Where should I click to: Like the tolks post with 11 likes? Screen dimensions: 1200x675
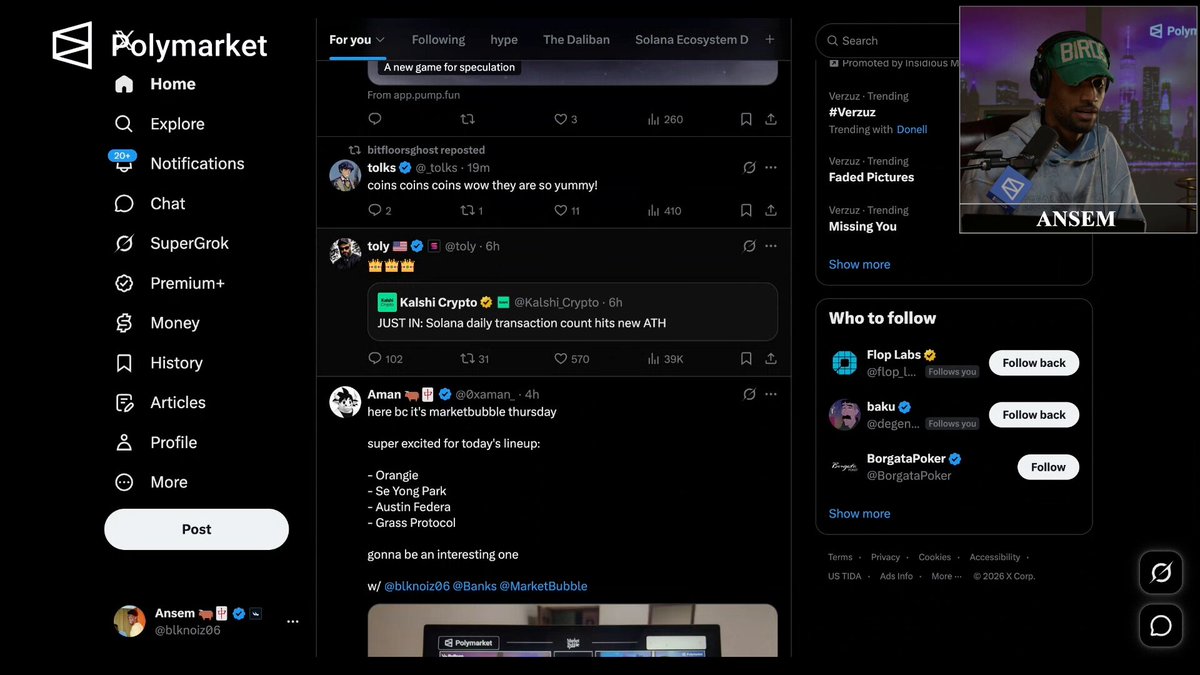point(567,210)
